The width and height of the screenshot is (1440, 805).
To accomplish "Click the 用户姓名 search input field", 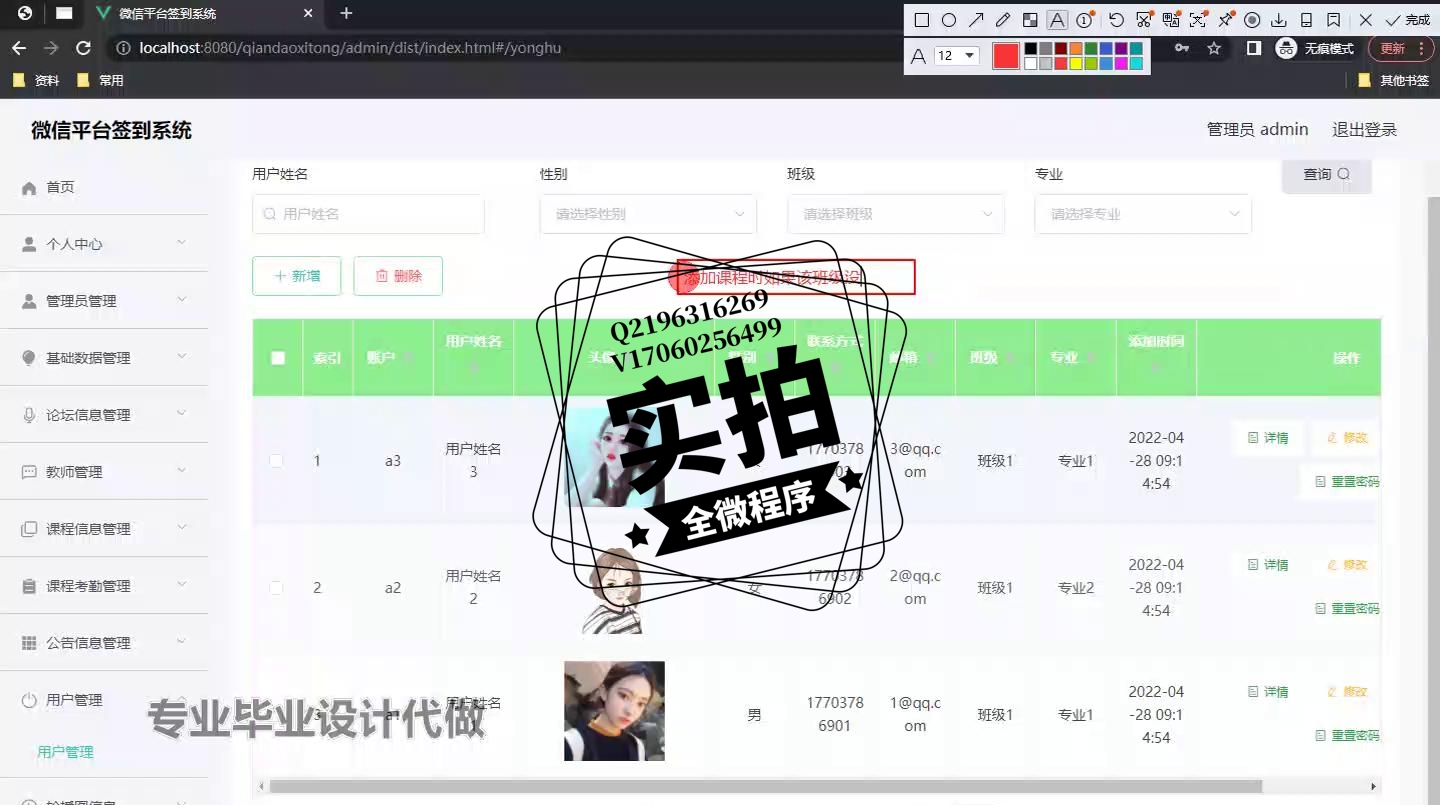I will 368,214.
